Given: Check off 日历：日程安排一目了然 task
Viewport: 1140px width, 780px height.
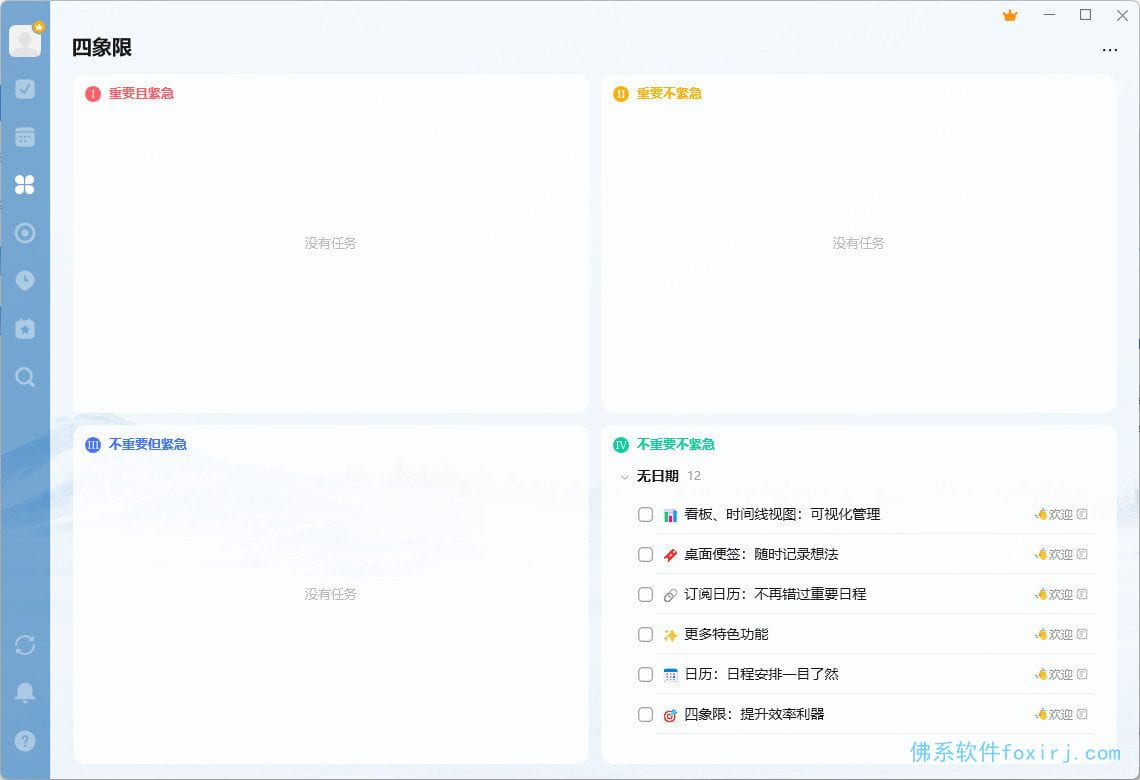Looking at the screenshot, I should tap(645, 675).
